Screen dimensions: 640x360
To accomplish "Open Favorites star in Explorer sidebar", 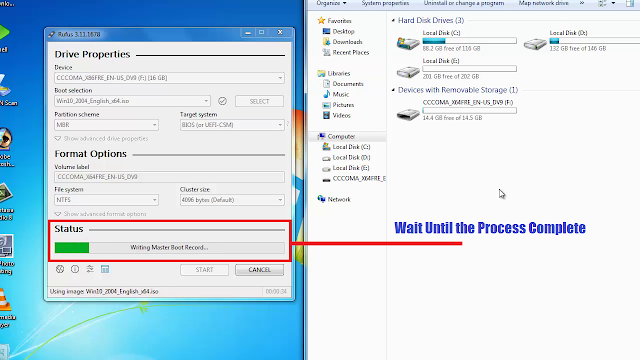I will (321, 20).
